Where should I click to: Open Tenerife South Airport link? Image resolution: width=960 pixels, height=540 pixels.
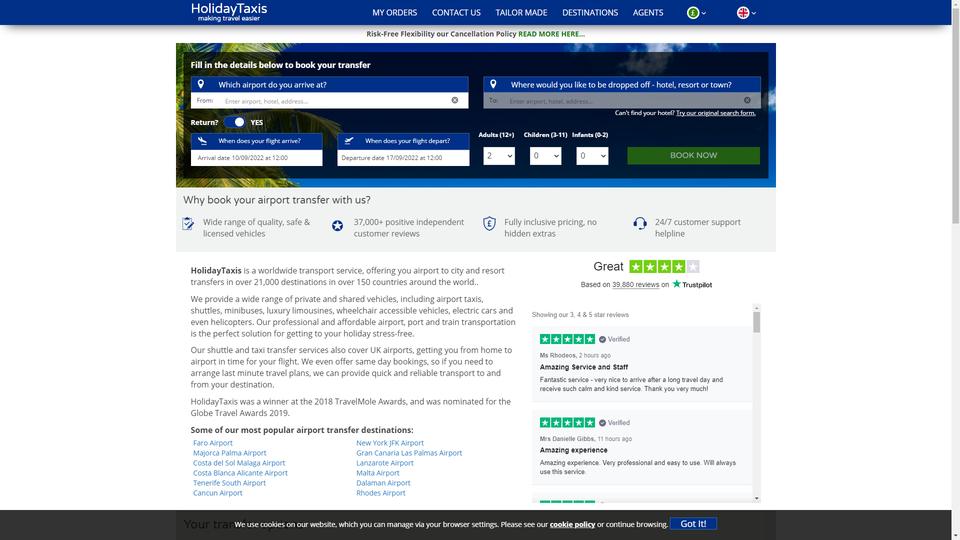(x=229, y=482)
